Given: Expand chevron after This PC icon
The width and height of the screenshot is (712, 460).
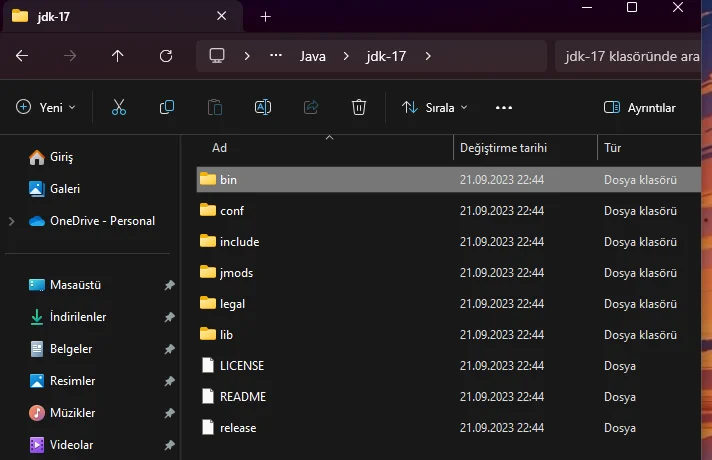Looking at the screenshot, I should [247, 56].
